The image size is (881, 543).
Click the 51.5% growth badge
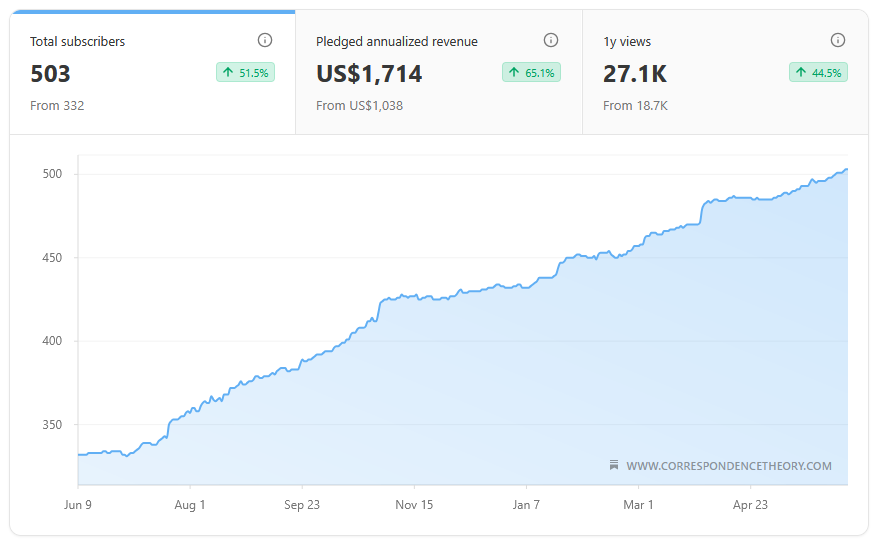pos(246,73)
